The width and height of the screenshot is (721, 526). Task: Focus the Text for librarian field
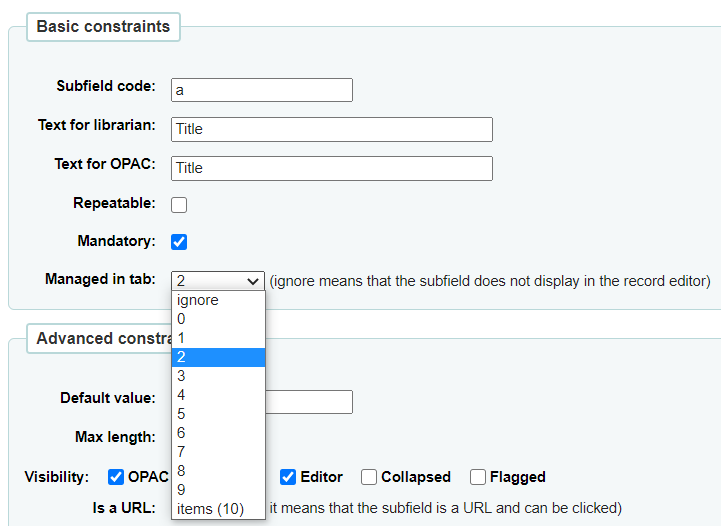click(x=332, y=129)
